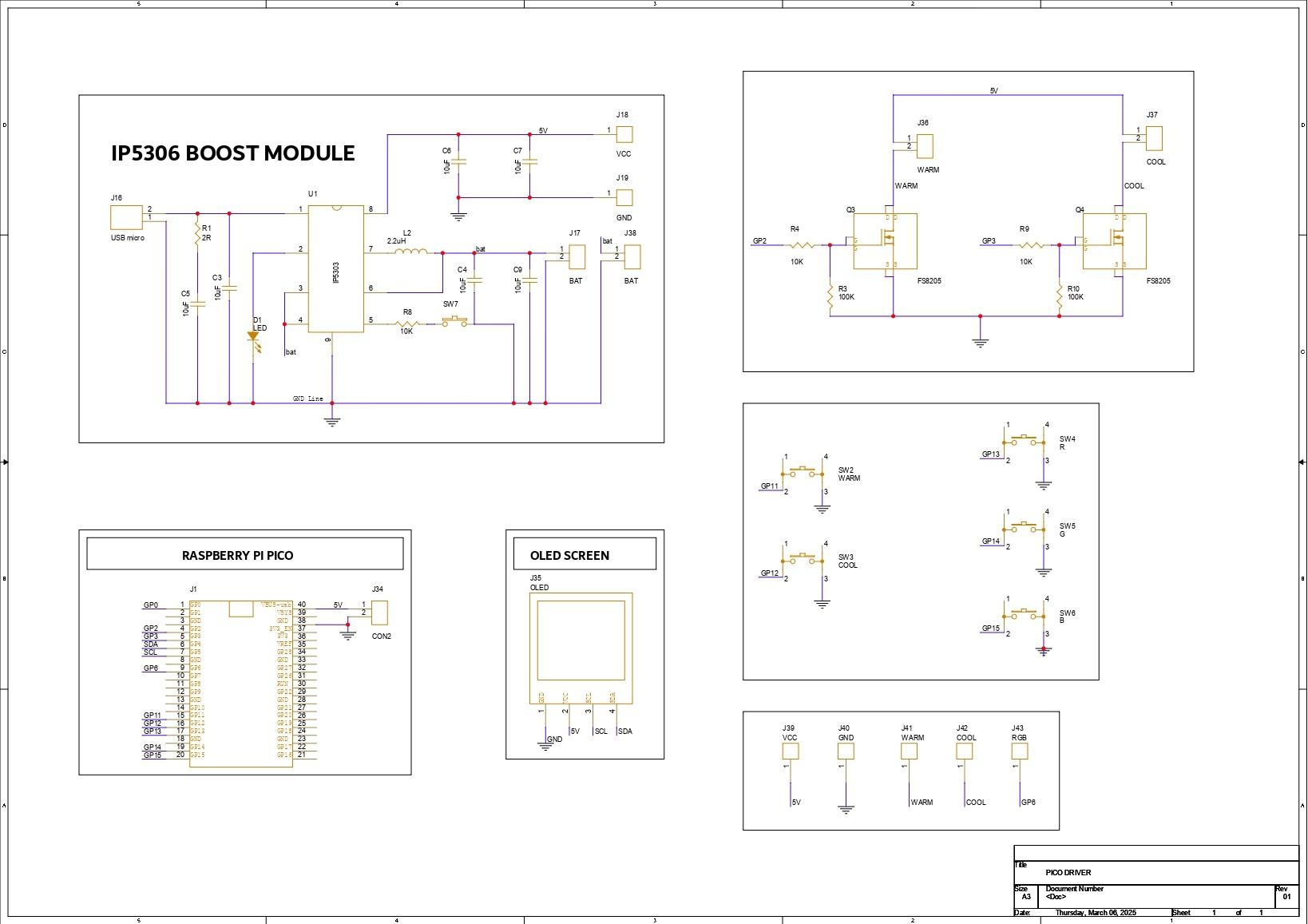This screenshot has width=1308, height=924.
Task: Click the GP15 net label at SW6
Action: tap(990, 629)
